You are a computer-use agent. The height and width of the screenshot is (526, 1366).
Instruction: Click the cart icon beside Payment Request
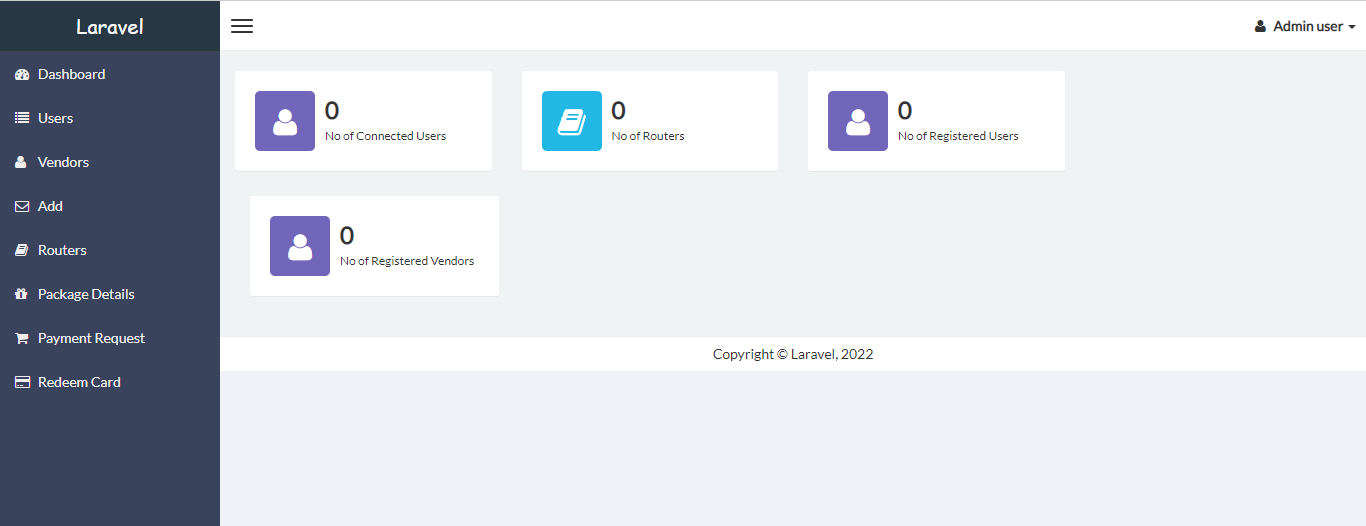click(x=22, y=338)
